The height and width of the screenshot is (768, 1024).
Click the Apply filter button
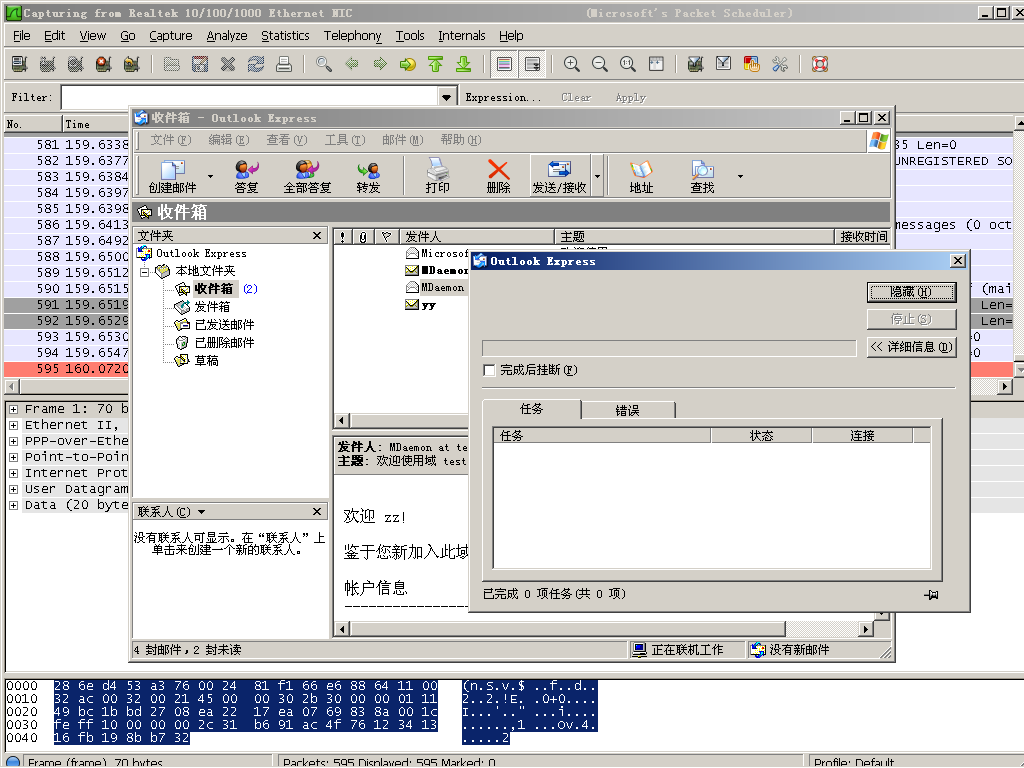point(630,97)
